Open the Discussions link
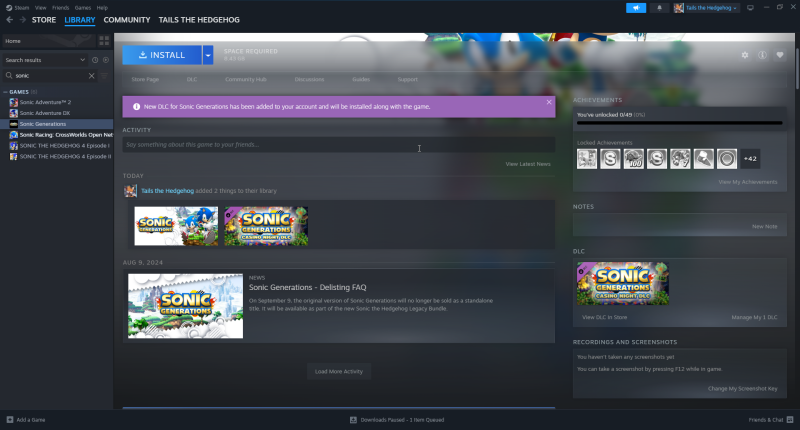Image resolution: width=800 pixels, height=430 pixels. tap(309, 80)
